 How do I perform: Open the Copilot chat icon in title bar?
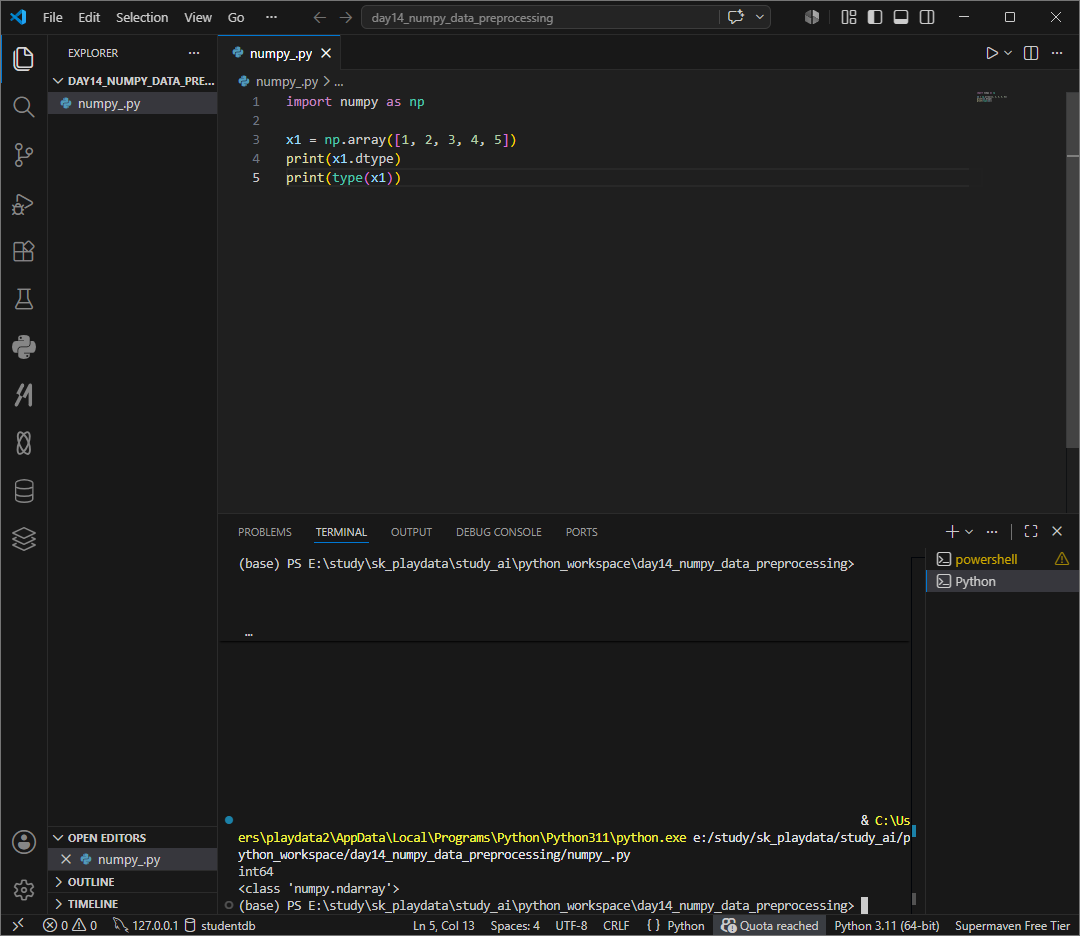(x=735, y=17)
